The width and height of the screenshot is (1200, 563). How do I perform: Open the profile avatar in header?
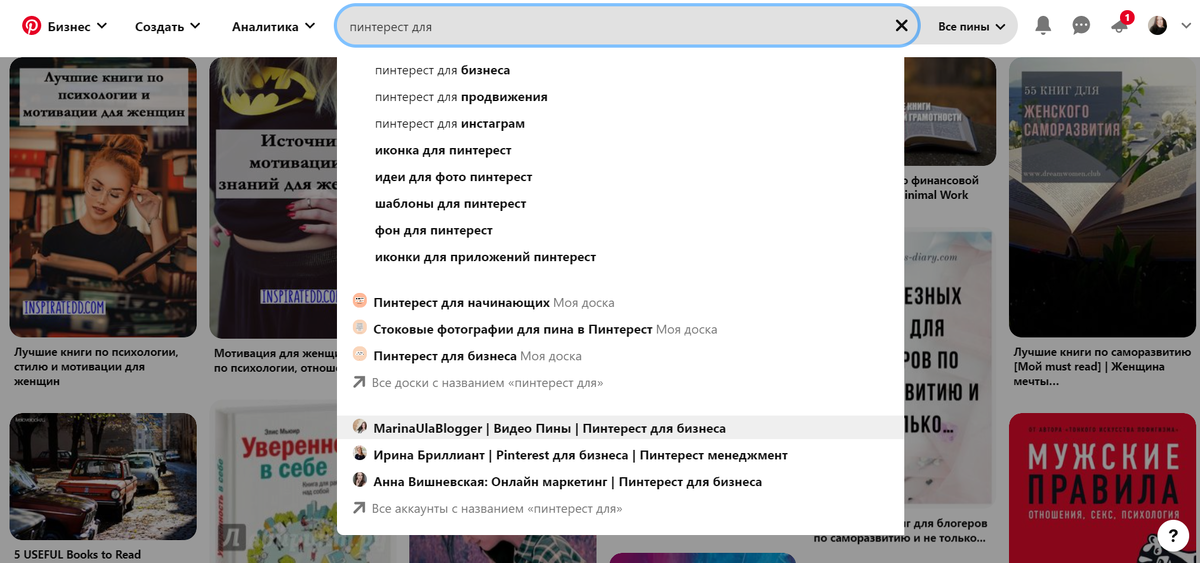point(1157,26)
